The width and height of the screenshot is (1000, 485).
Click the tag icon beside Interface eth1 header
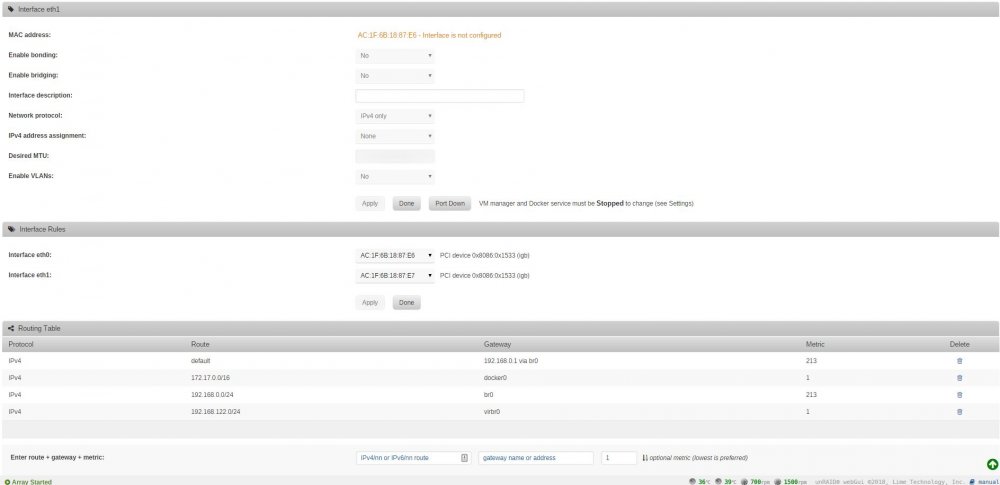tap(11, 10)
